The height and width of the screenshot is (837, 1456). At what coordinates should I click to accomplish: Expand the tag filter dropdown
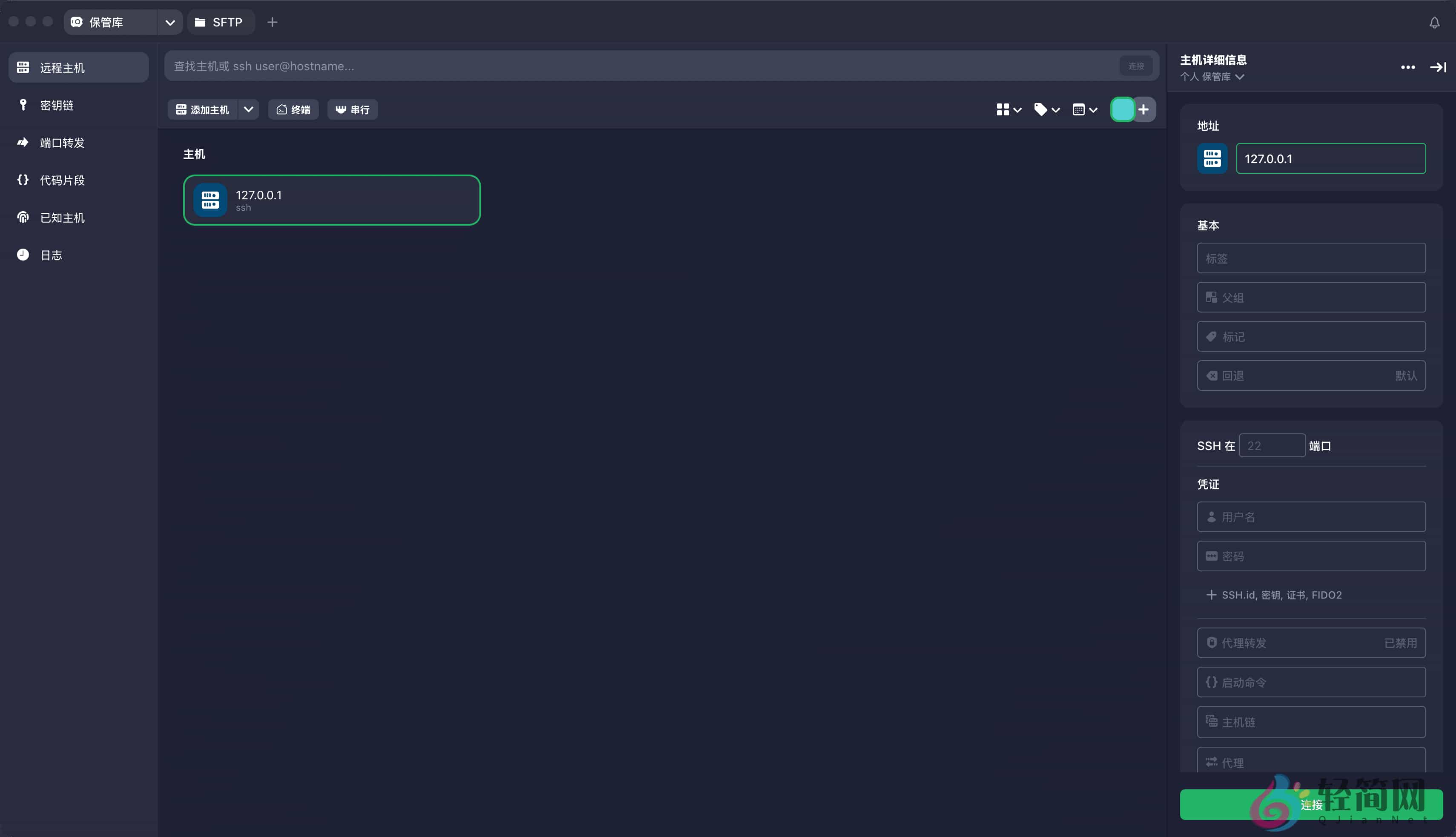click(x=1046, y=109)
